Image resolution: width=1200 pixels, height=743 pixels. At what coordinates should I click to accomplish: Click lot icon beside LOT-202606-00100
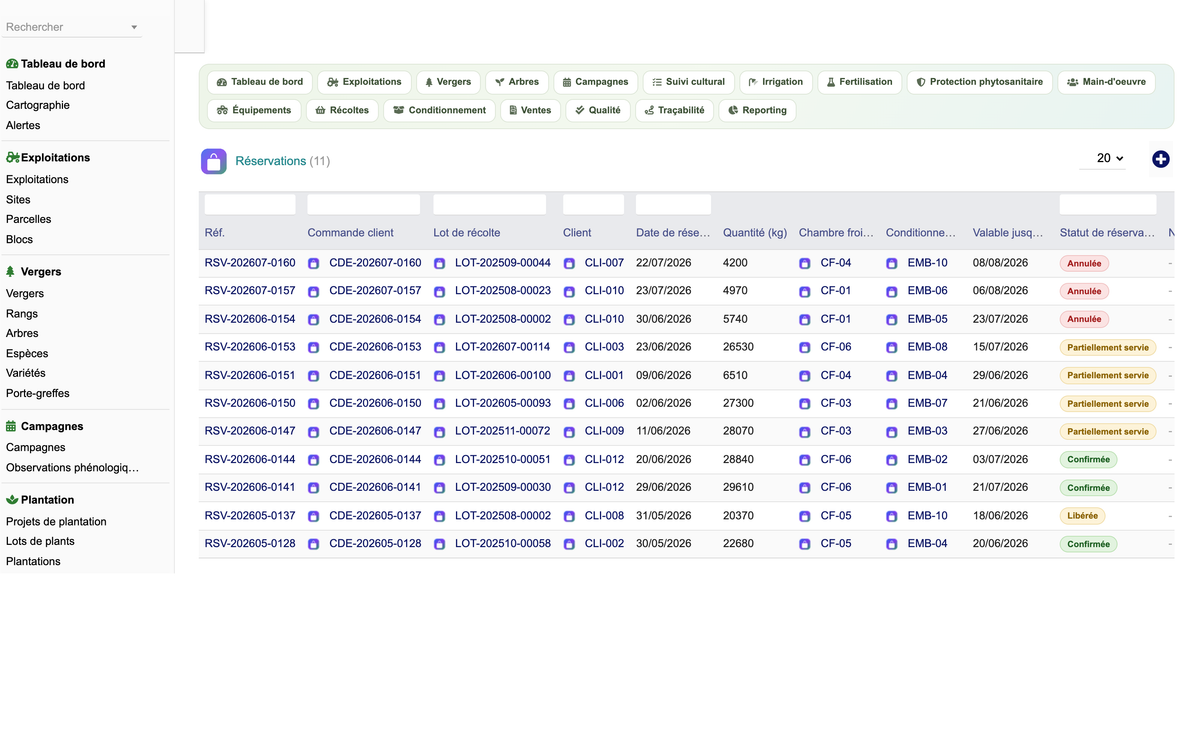439,376
